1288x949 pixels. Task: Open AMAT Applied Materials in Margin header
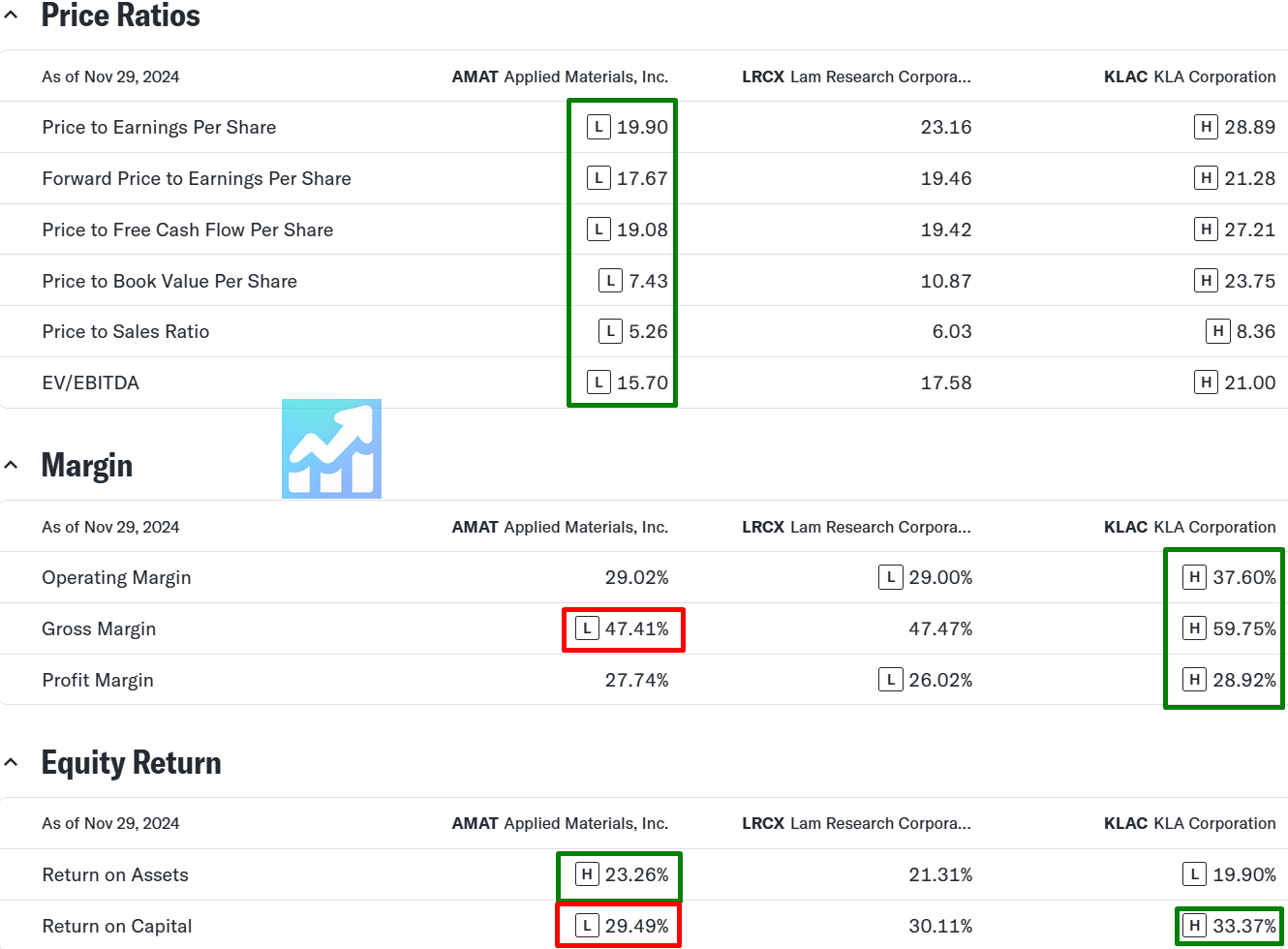click(560, 527)
